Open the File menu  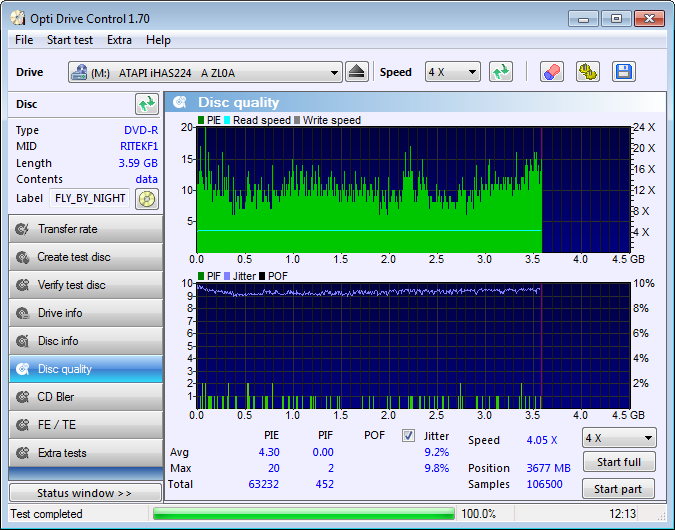pyautogui.click(x=24, y=40)
